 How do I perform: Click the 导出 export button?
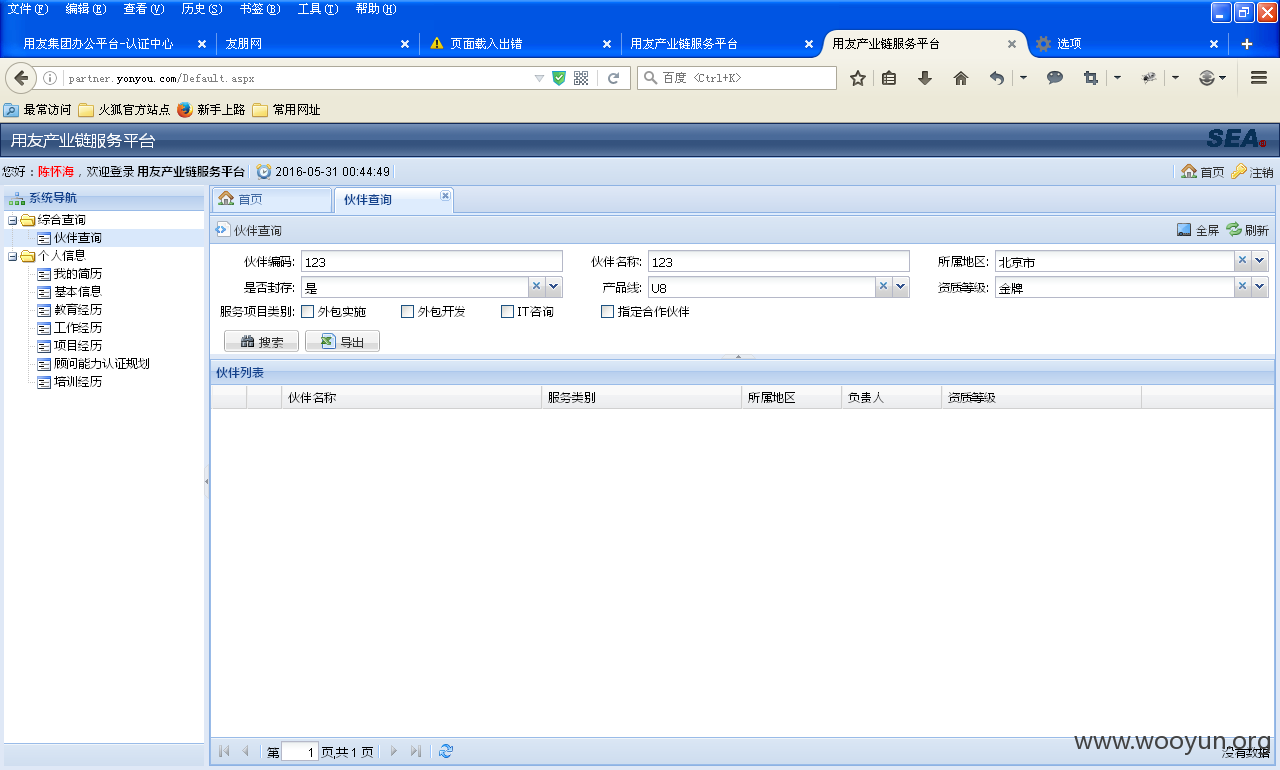342,342
